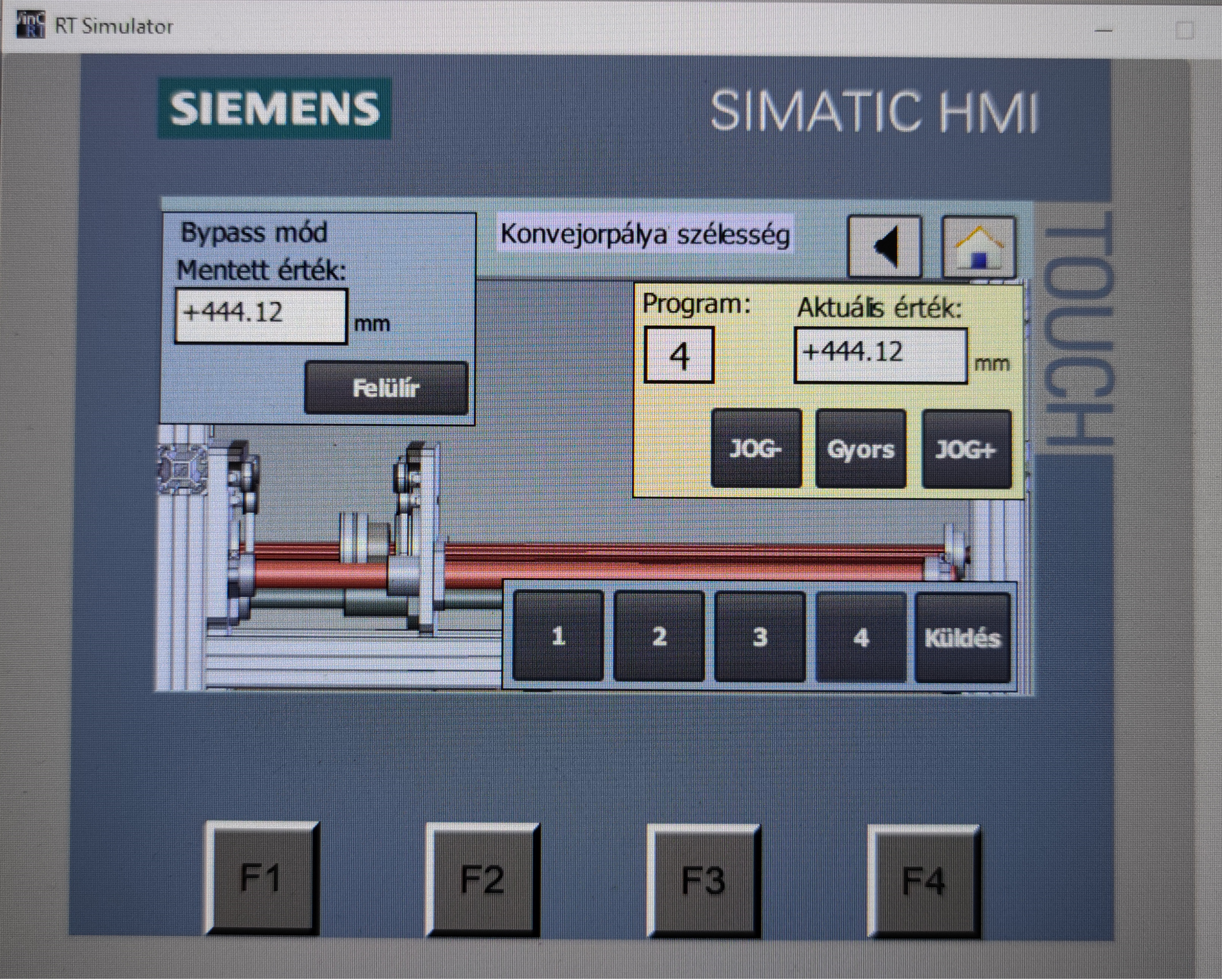Click the SIEMENS logo
Image resolution: width=1222 pixels, height=980 pixels.
(x=274, y=108)
